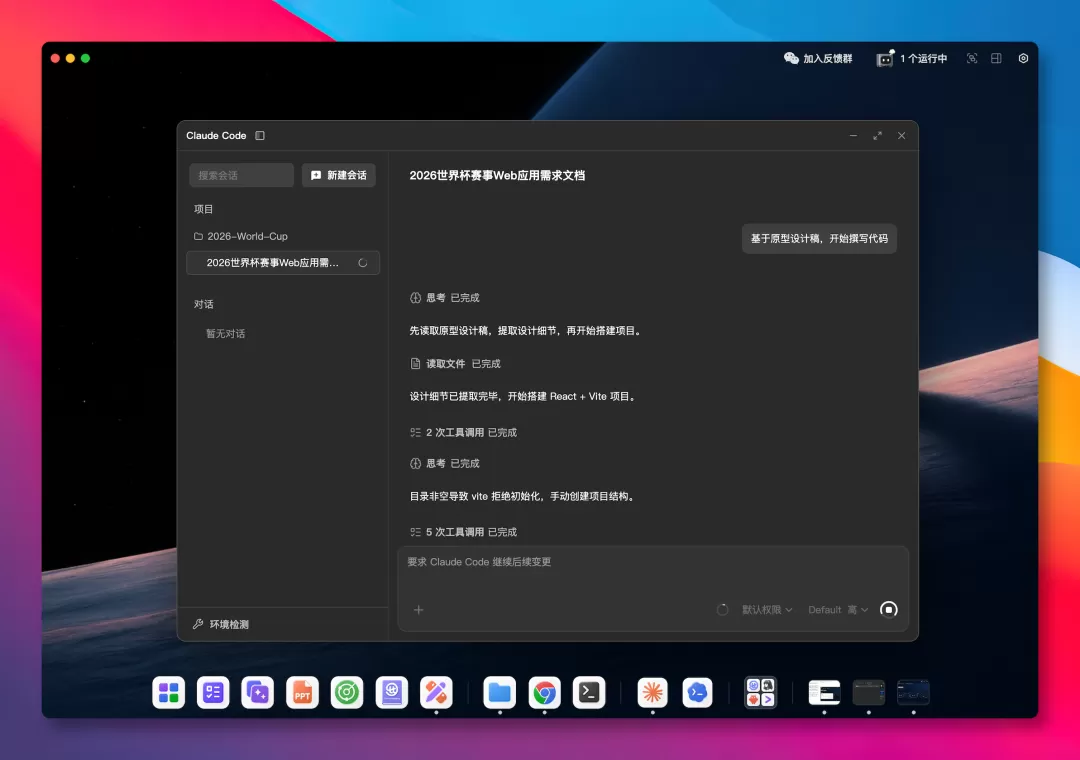Open the grouped apps folder in dock

tap(760, 692)
